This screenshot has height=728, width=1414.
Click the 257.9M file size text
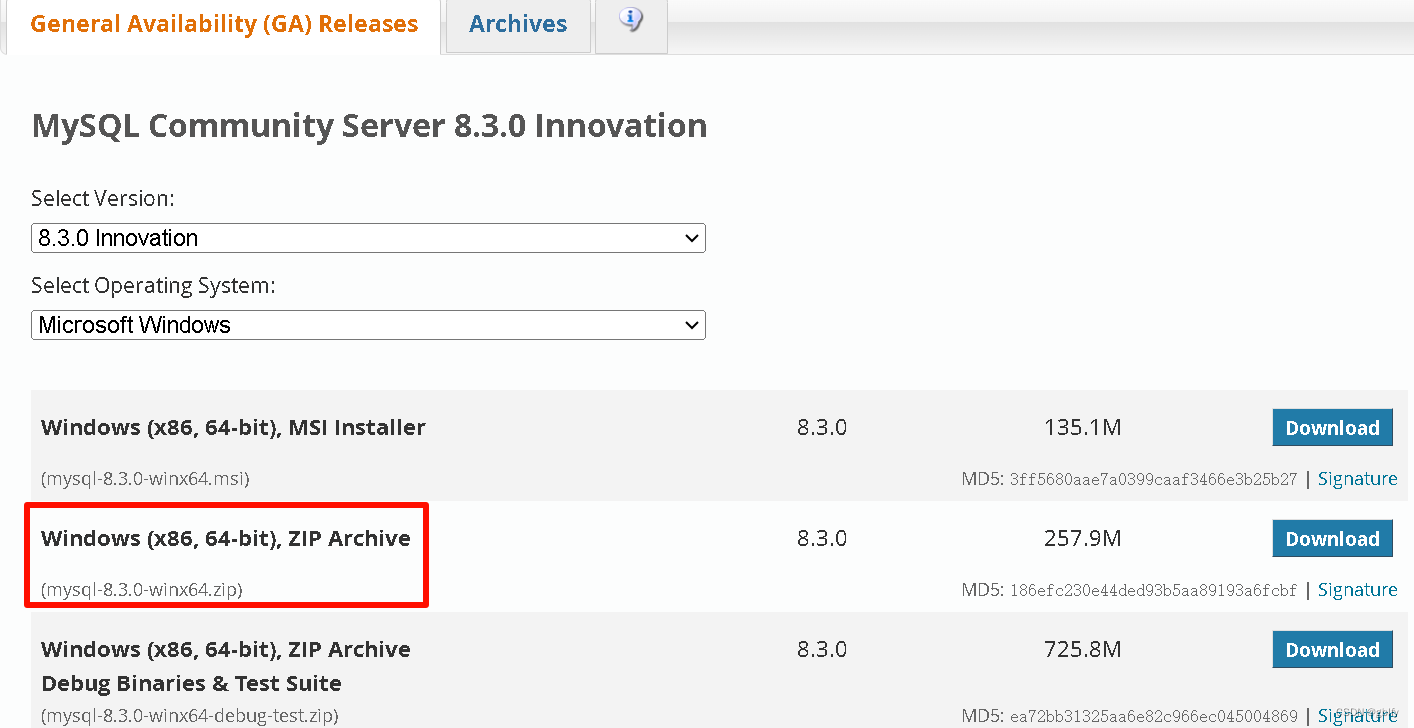tap(1082, 538)
